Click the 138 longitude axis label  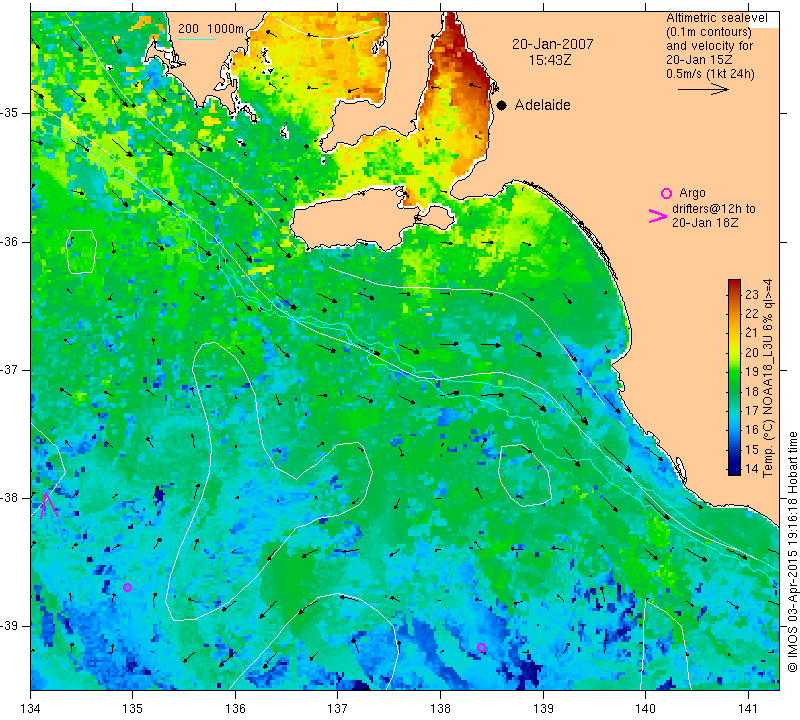point(440,709)
